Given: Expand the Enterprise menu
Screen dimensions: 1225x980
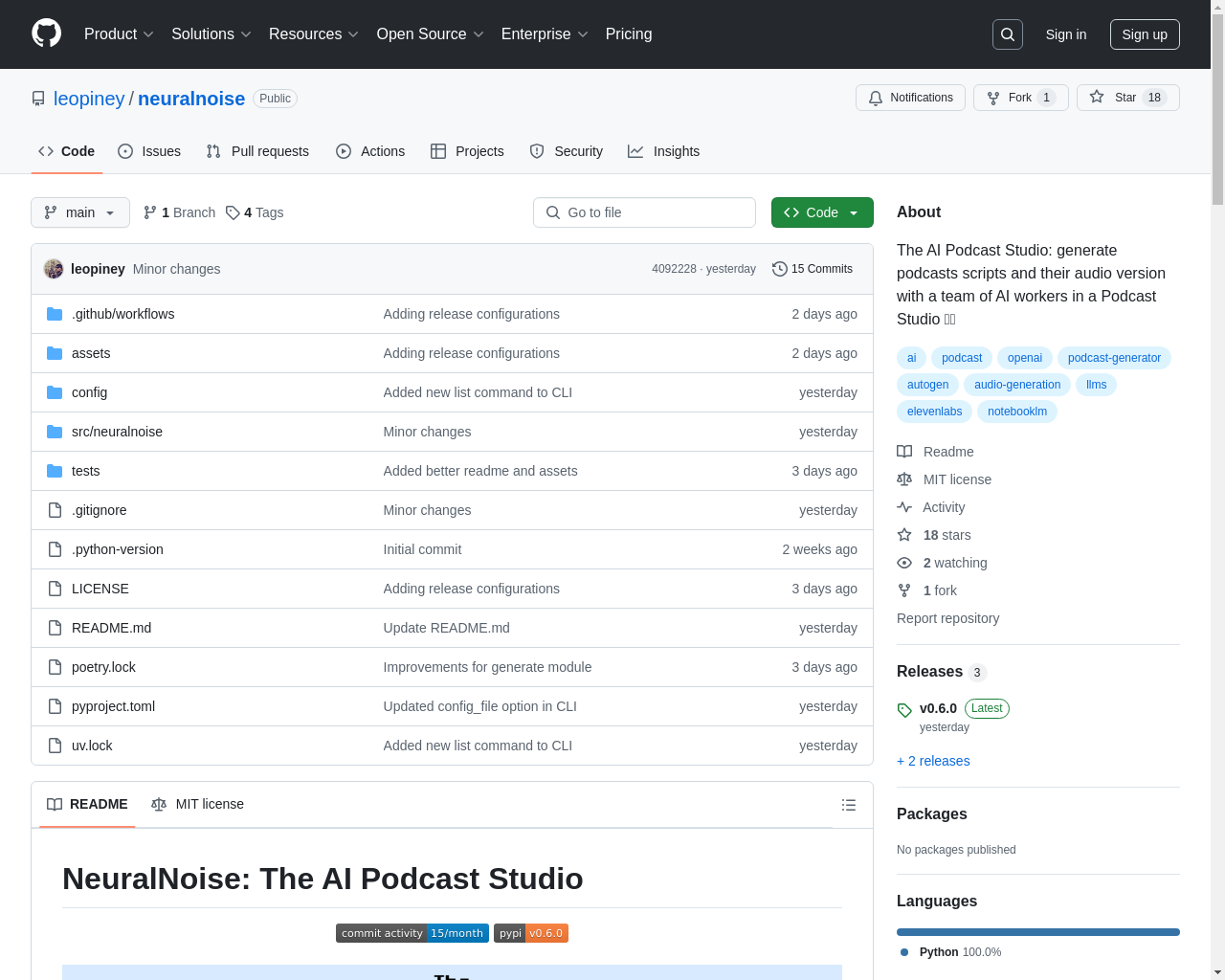Looking at the screenshot, I should (545, 34).
